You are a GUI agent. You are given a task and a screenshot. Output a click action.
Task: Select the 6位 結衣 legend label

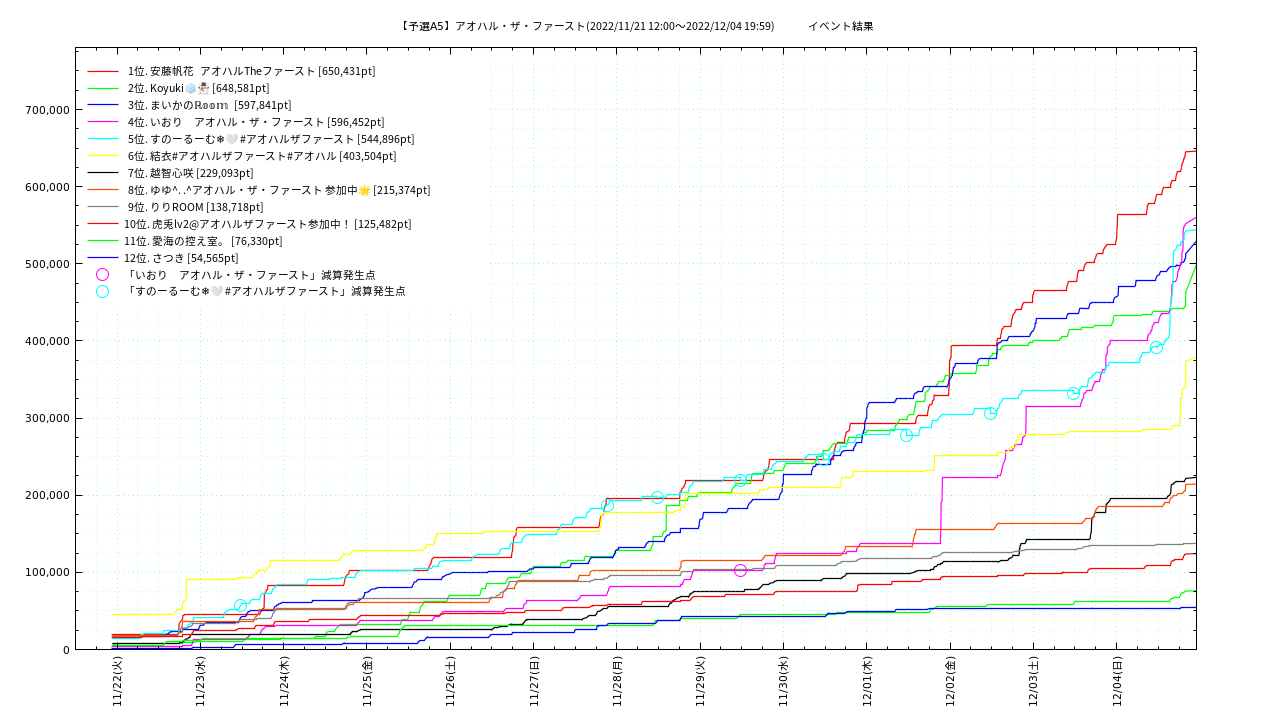click(261, 156)
